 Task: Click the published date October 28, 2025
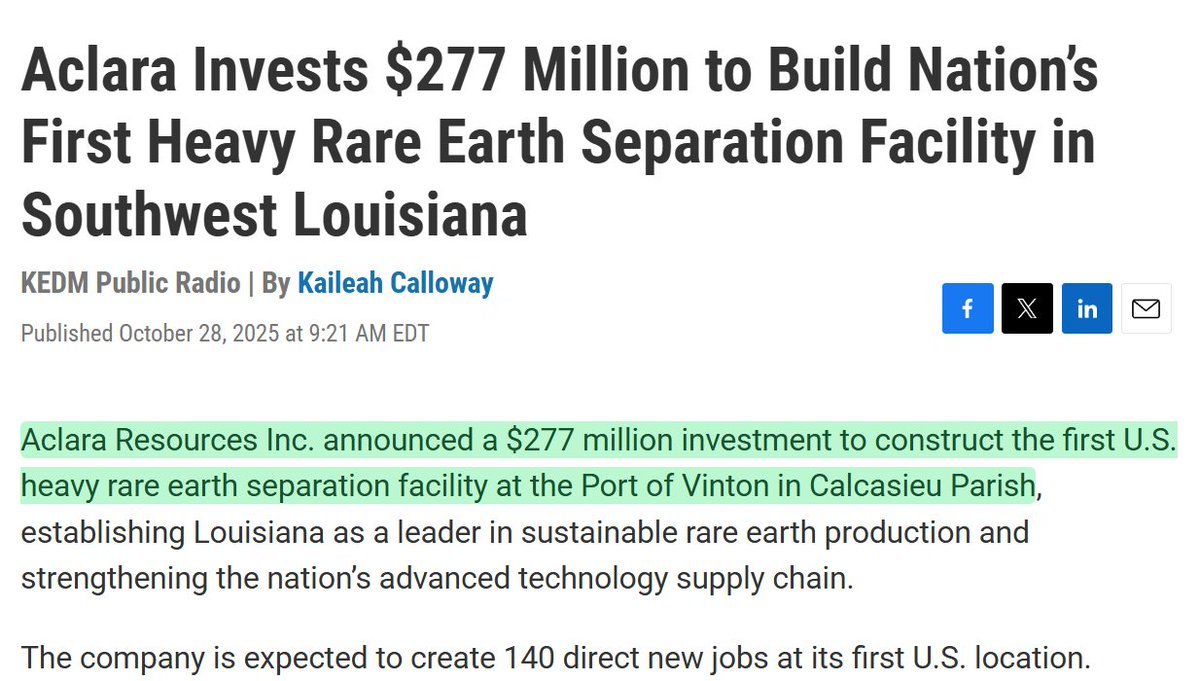pos(200,333)
